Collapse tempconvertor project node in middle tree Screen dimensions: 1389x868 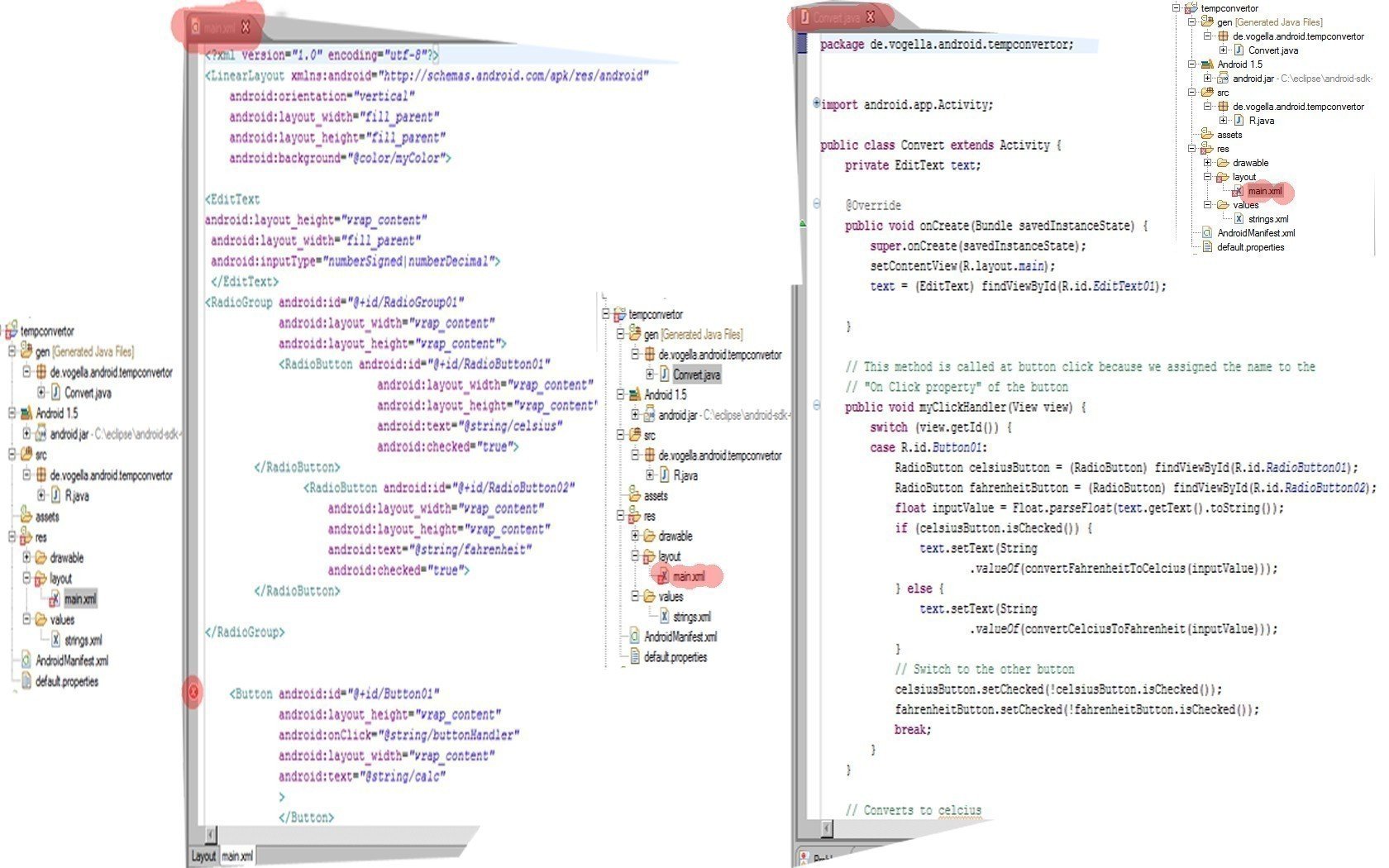[606, 314]
